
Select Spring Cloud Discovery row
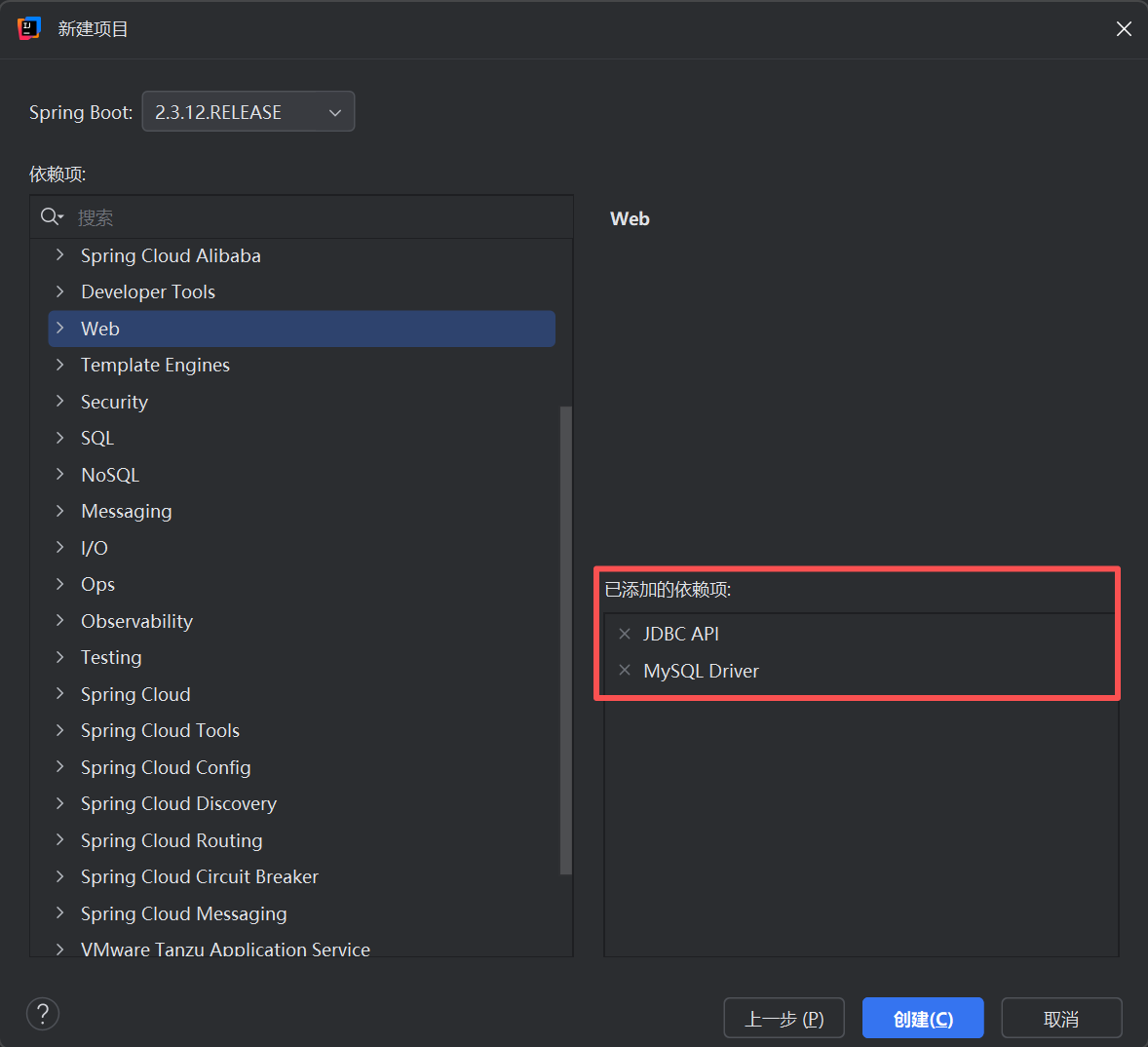(302, 804)
